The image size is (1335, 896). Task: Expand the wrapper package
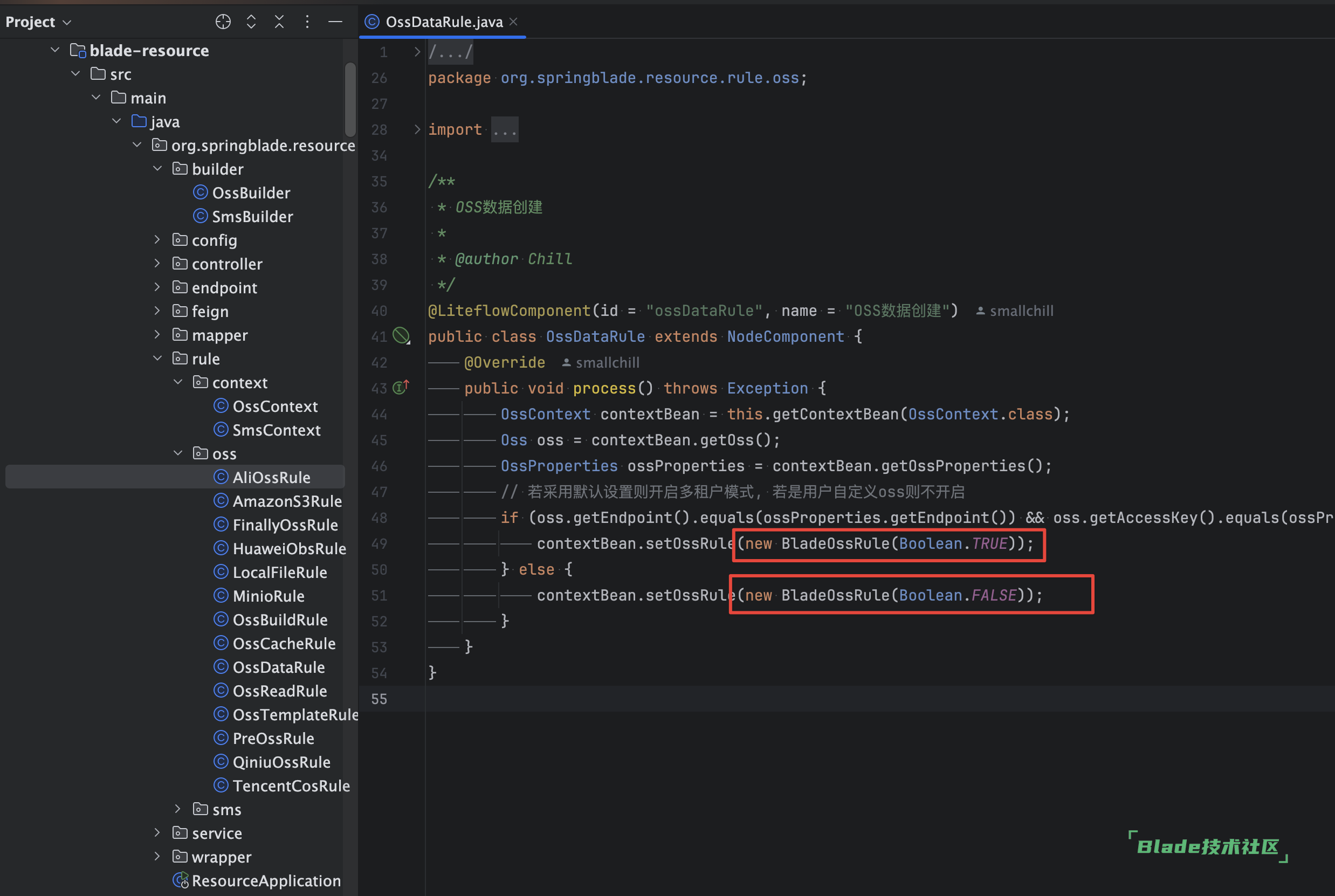coord(158,856)
